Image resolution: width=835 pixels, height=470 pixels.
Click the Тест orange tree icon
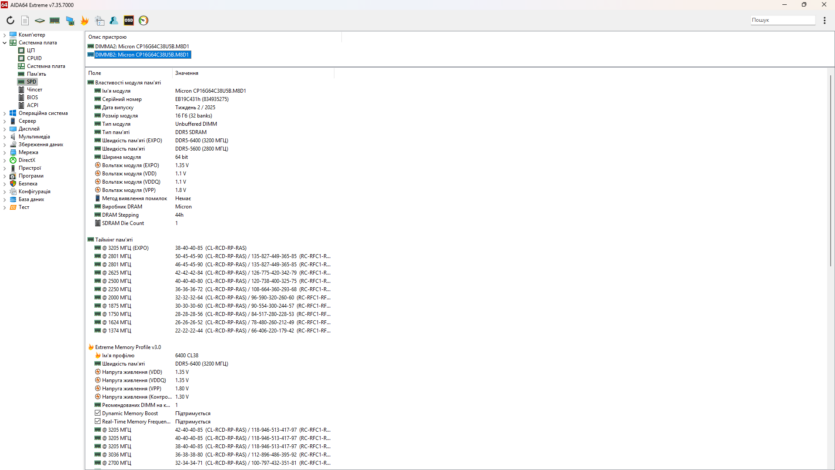click(13, 207)
